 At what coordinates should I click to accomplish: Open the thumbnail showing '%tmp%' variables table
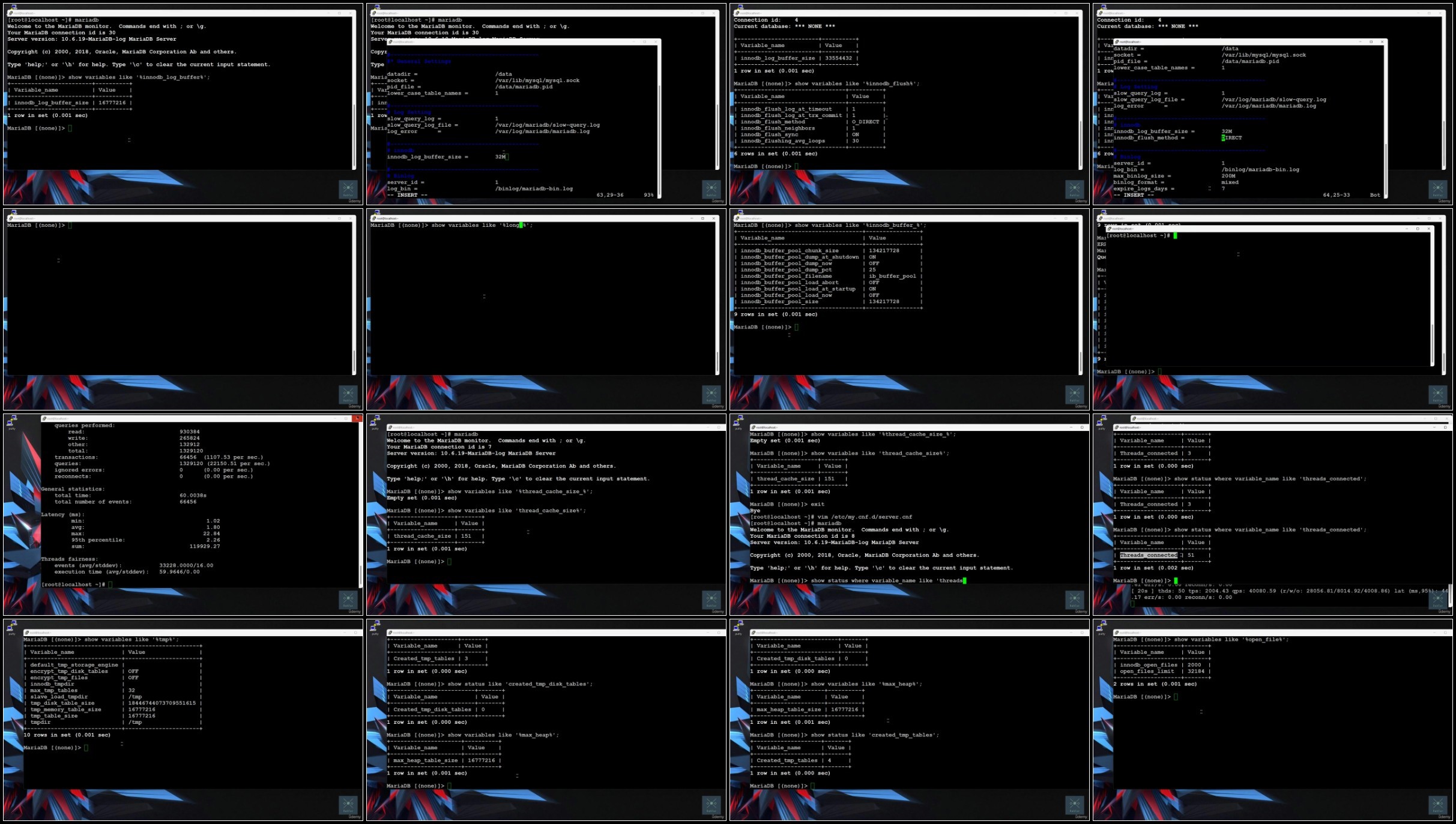[183, 720]
